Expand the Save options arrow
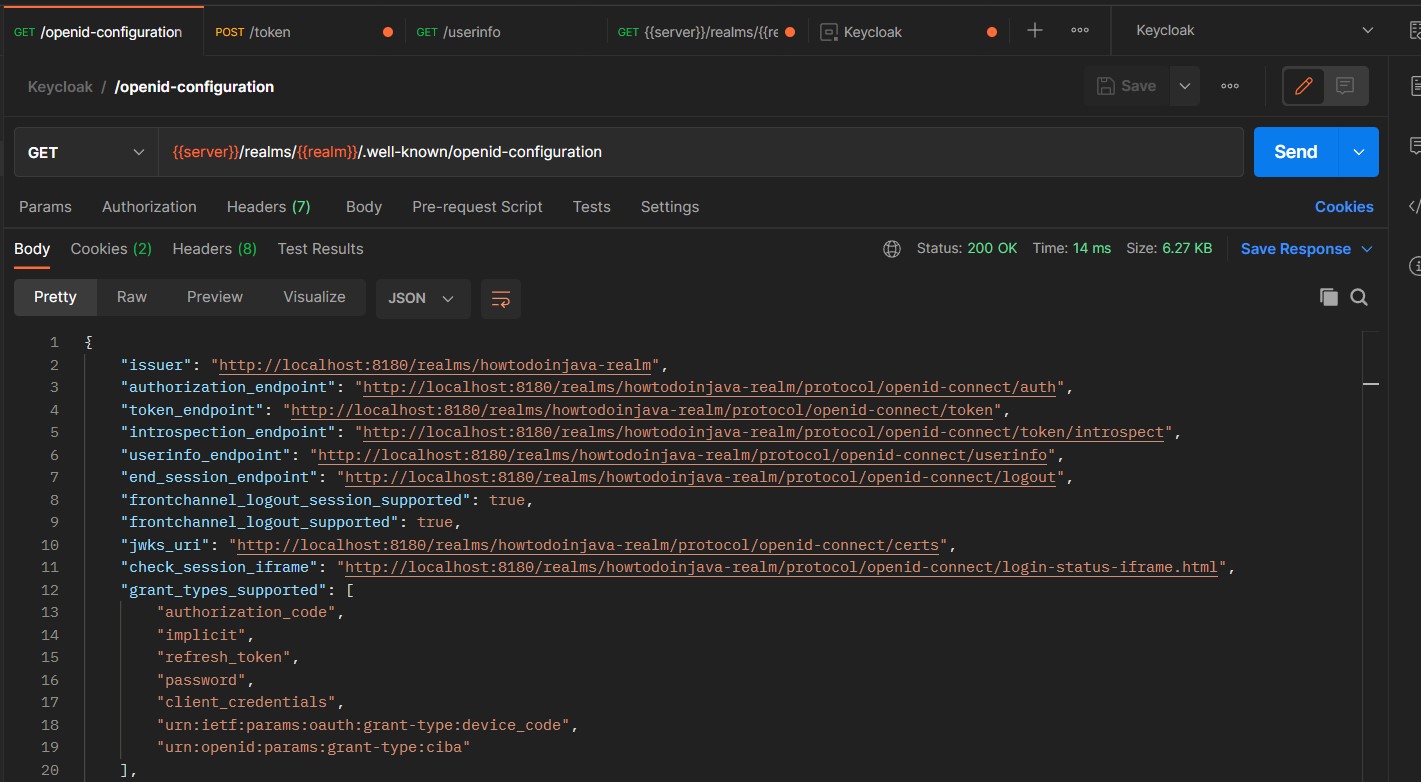 (x=1185, y=86)
